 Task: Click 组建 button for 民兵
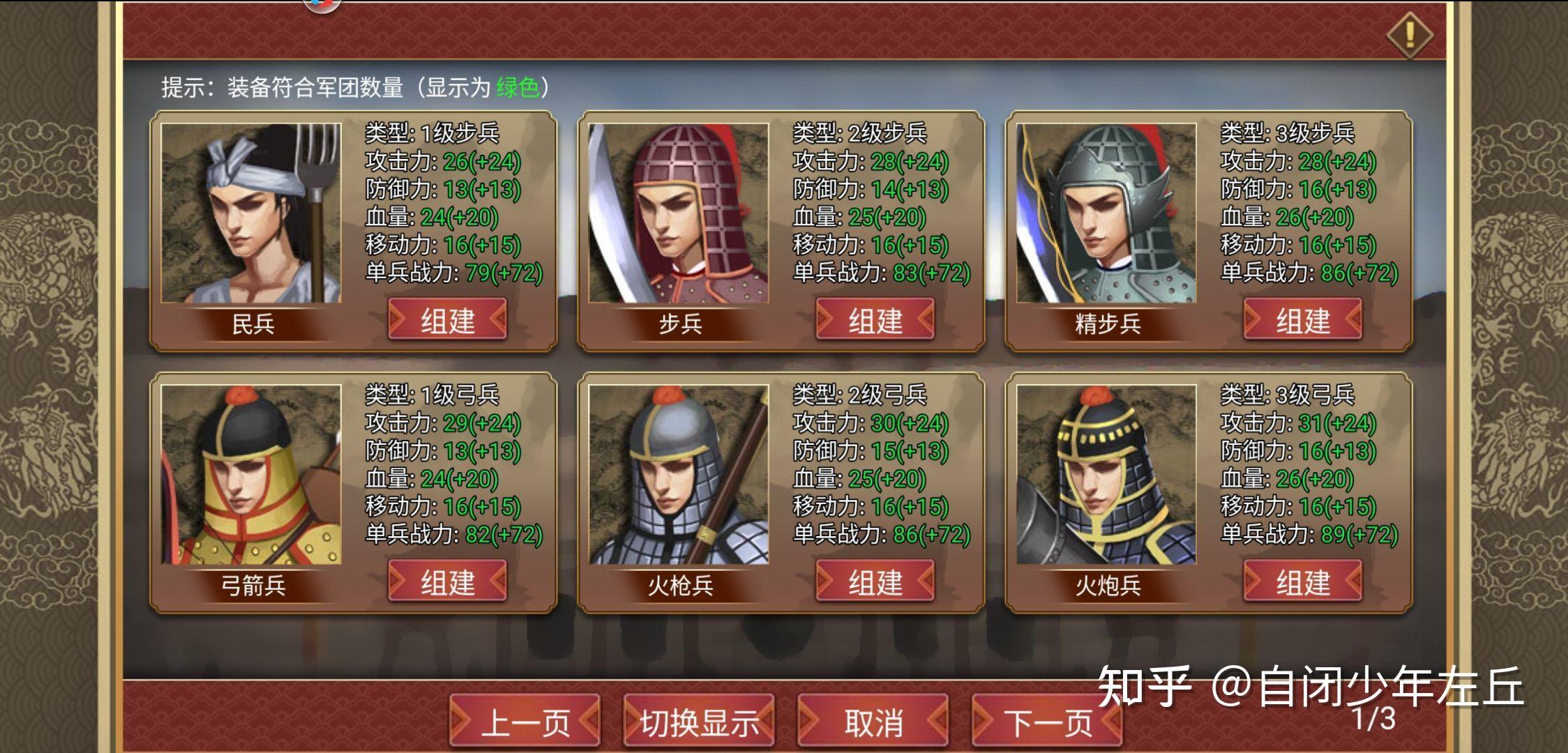(448, 321)
